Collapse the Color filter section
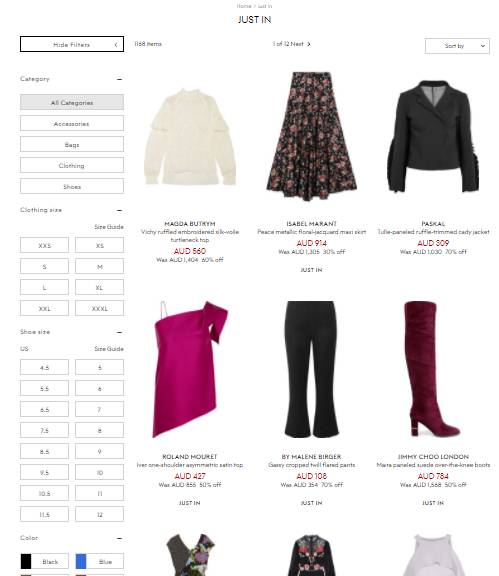 point(119,538)
